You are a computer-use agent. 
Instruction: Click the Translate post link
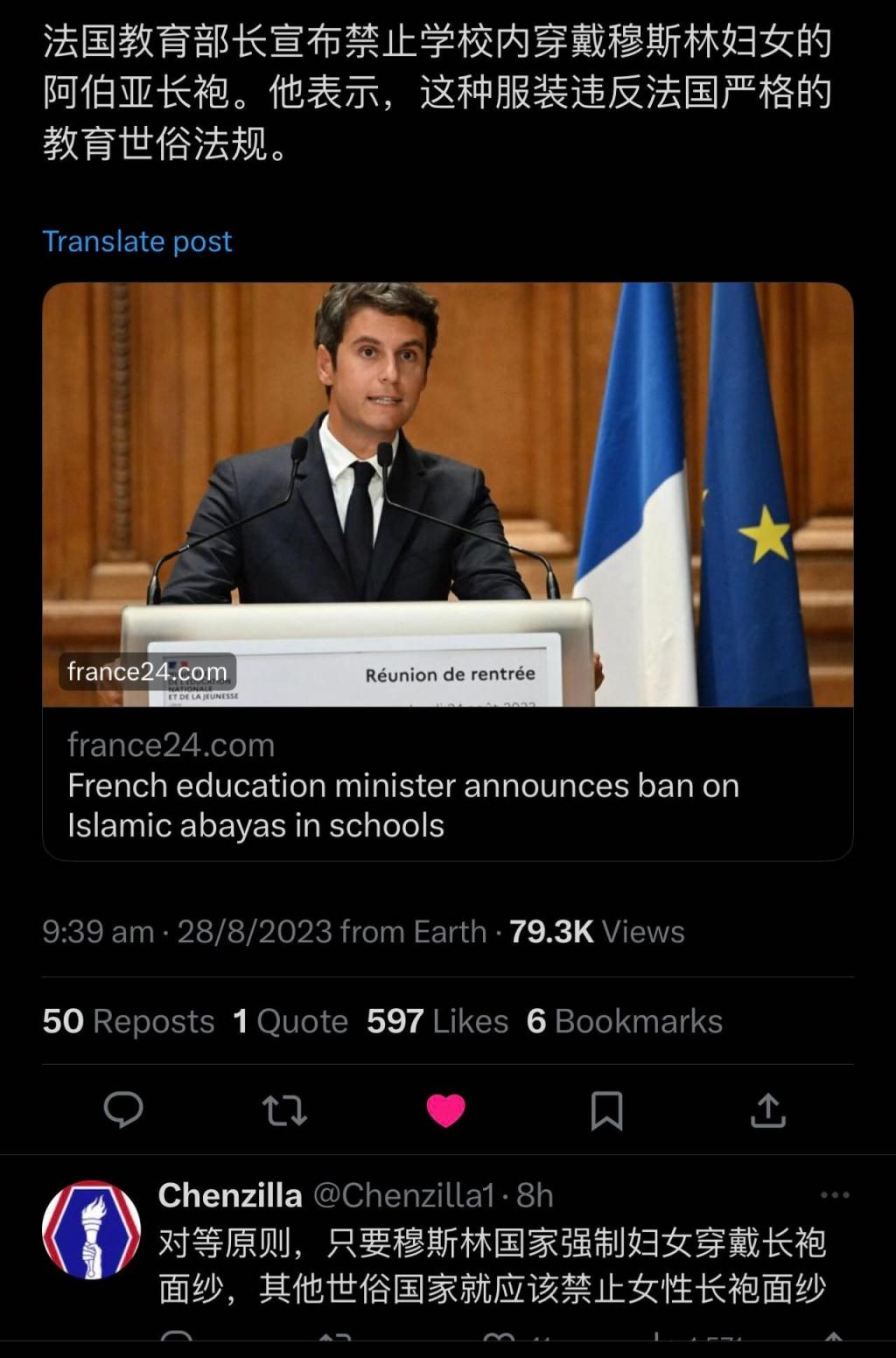pos(137,241)
